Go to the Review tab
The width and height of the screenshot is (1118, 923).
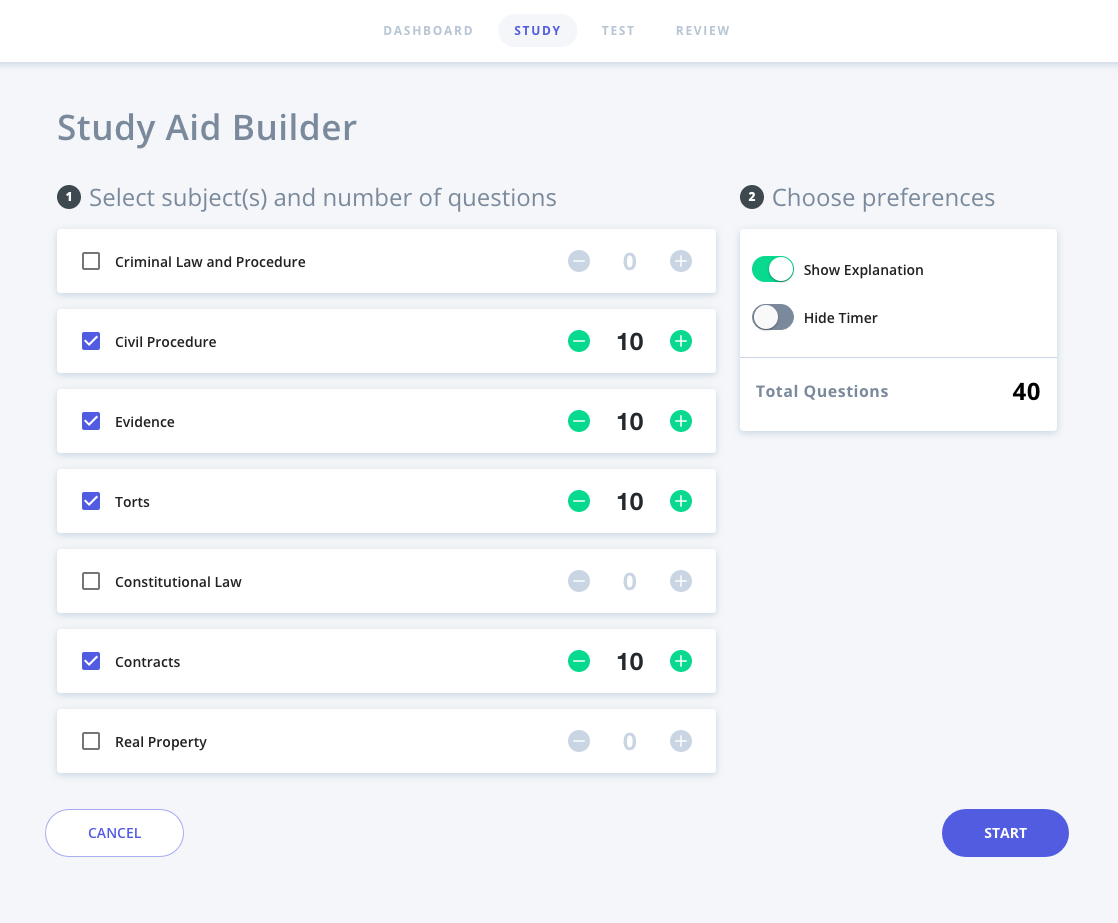pos(703,31)
